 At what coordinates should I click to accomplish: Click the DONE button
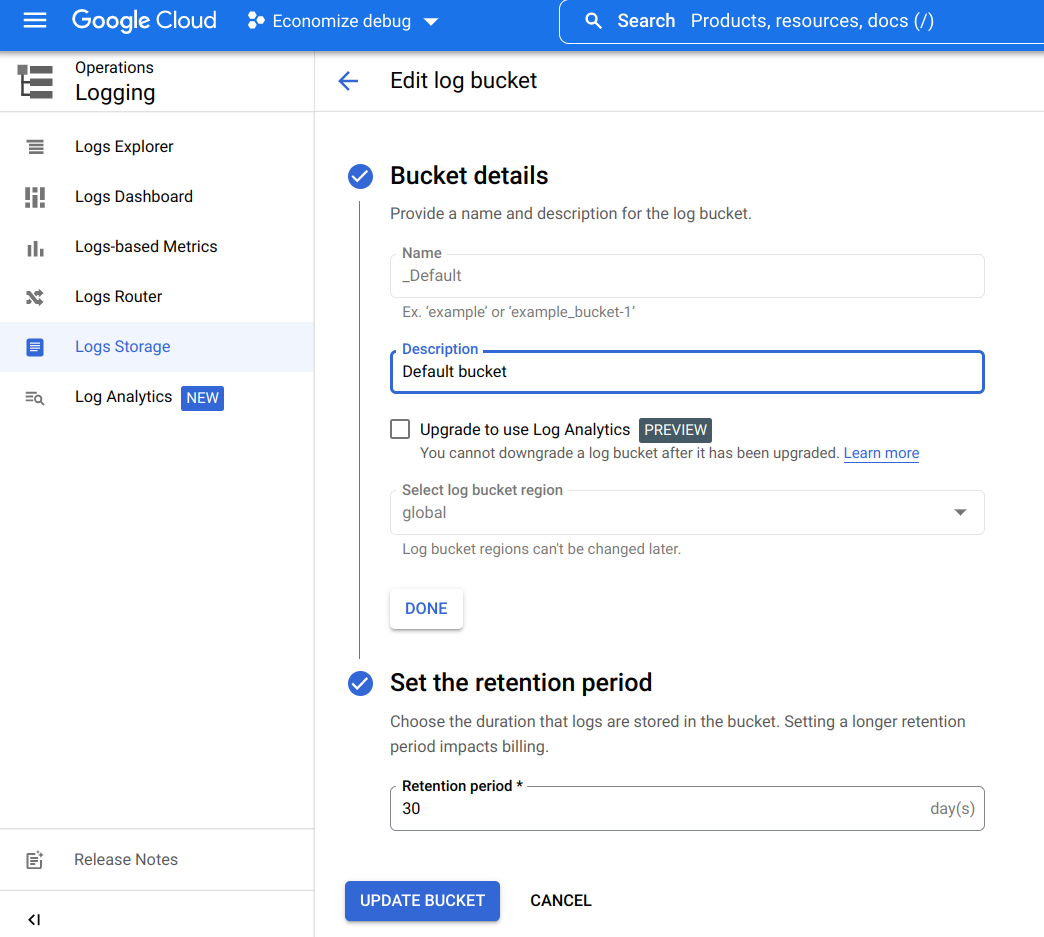click(426, 609)
